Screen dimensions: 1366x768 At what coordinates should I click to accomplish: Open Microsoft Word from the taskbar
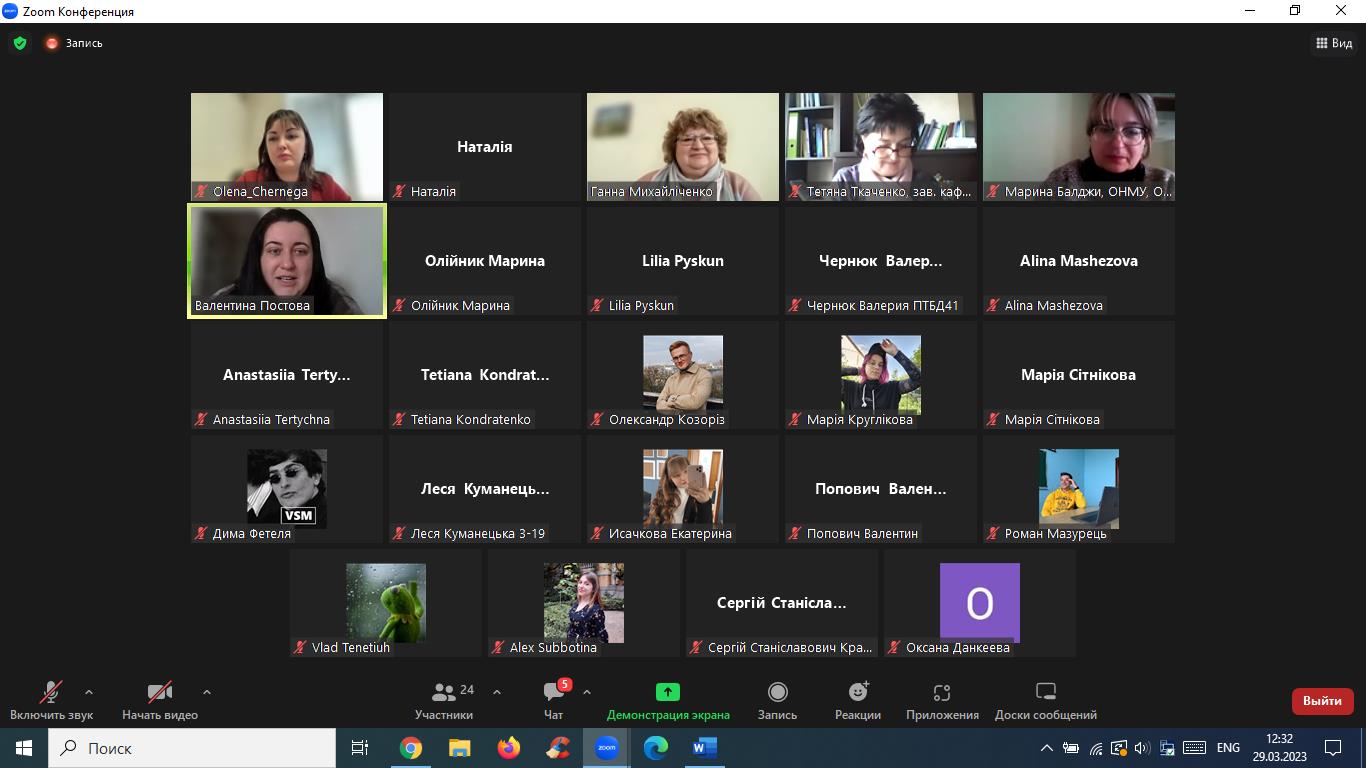coord(704,747)
